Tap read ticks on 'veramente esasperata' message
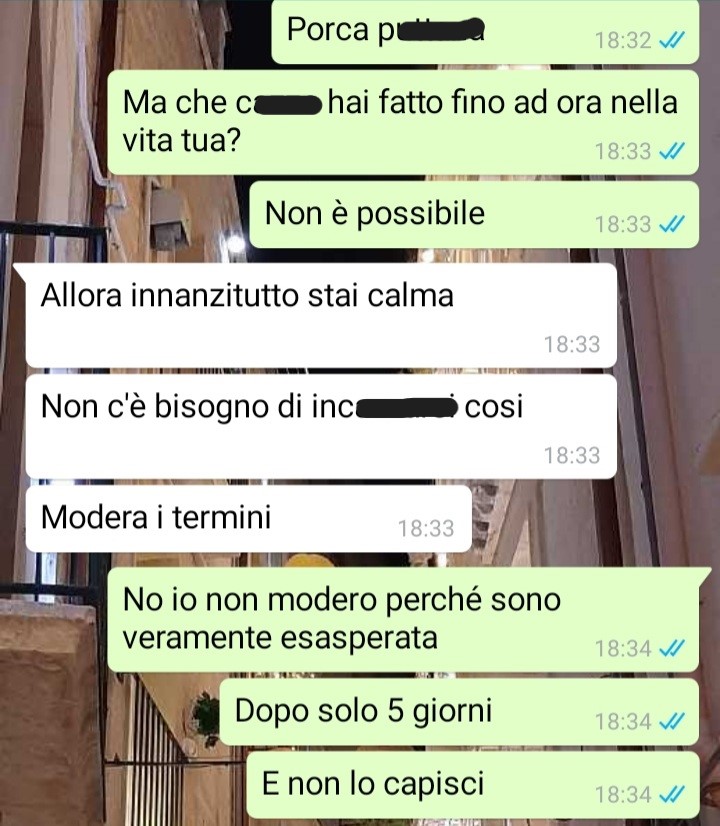 click(672, 648)
